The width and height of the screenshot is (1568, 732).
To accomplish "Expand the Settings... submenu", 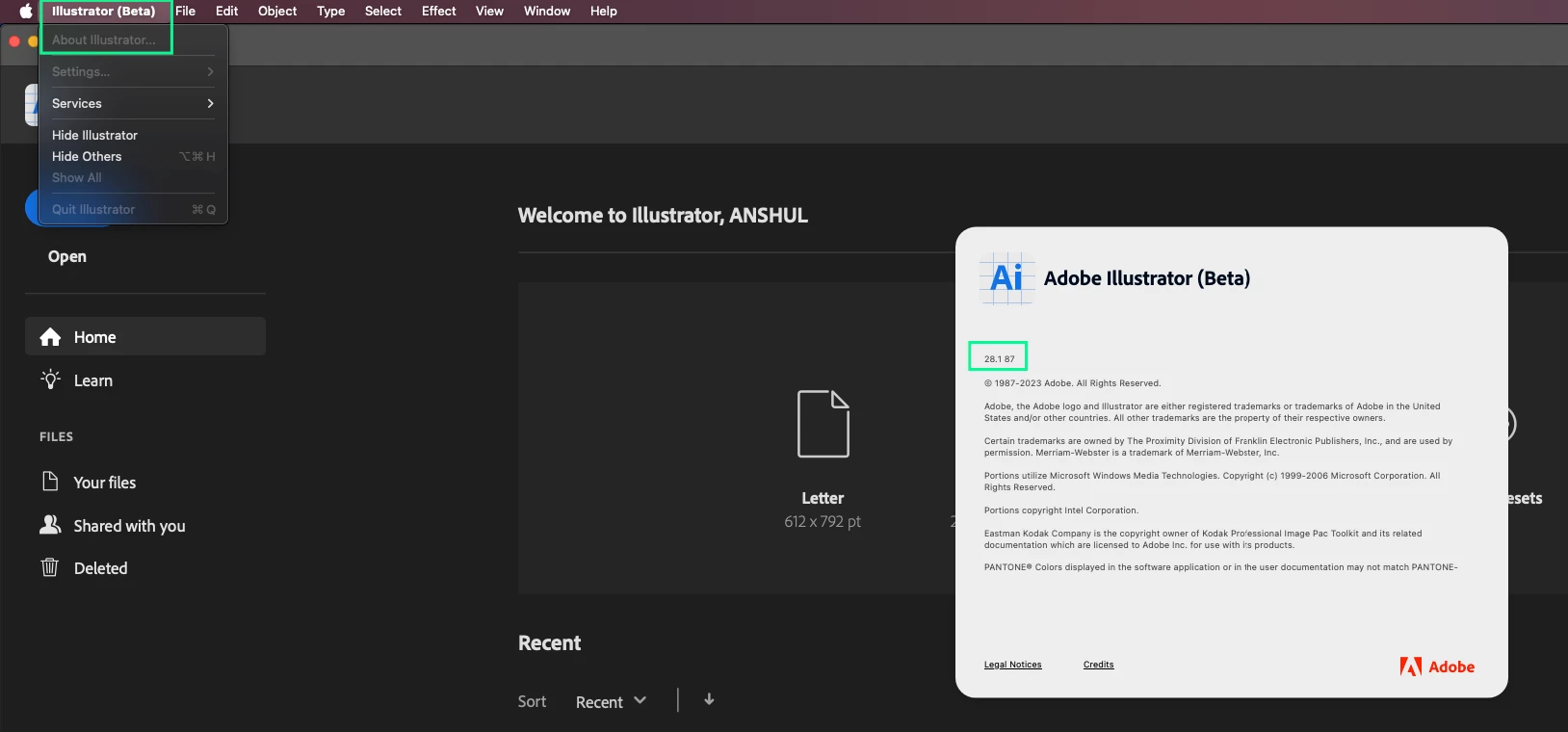I will (133, 71).
